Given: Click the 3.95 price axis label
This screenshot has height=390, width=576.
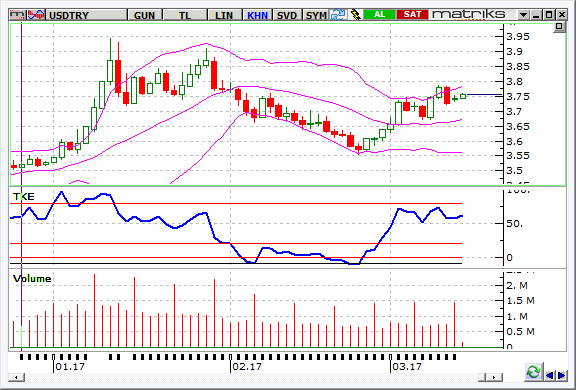Looking at the screenshot, I should click(518, 36).
